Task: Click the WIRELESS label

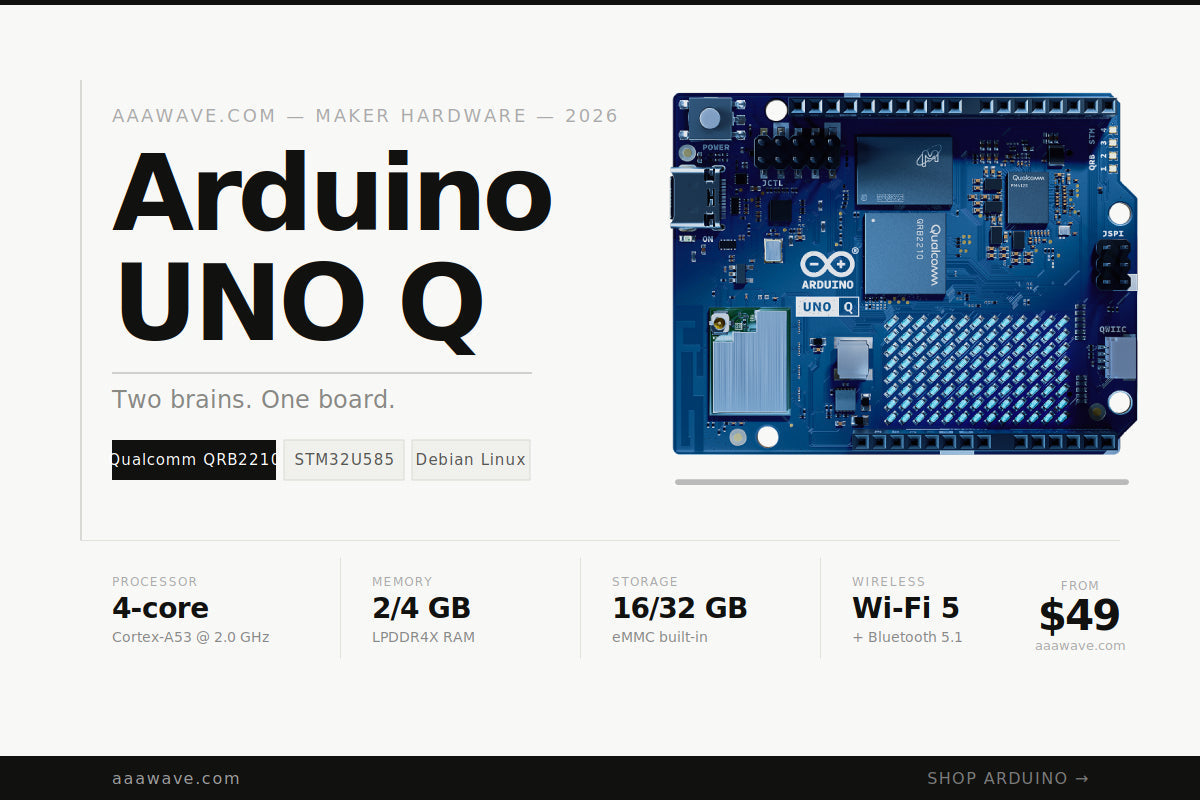Action: (888, 582)
